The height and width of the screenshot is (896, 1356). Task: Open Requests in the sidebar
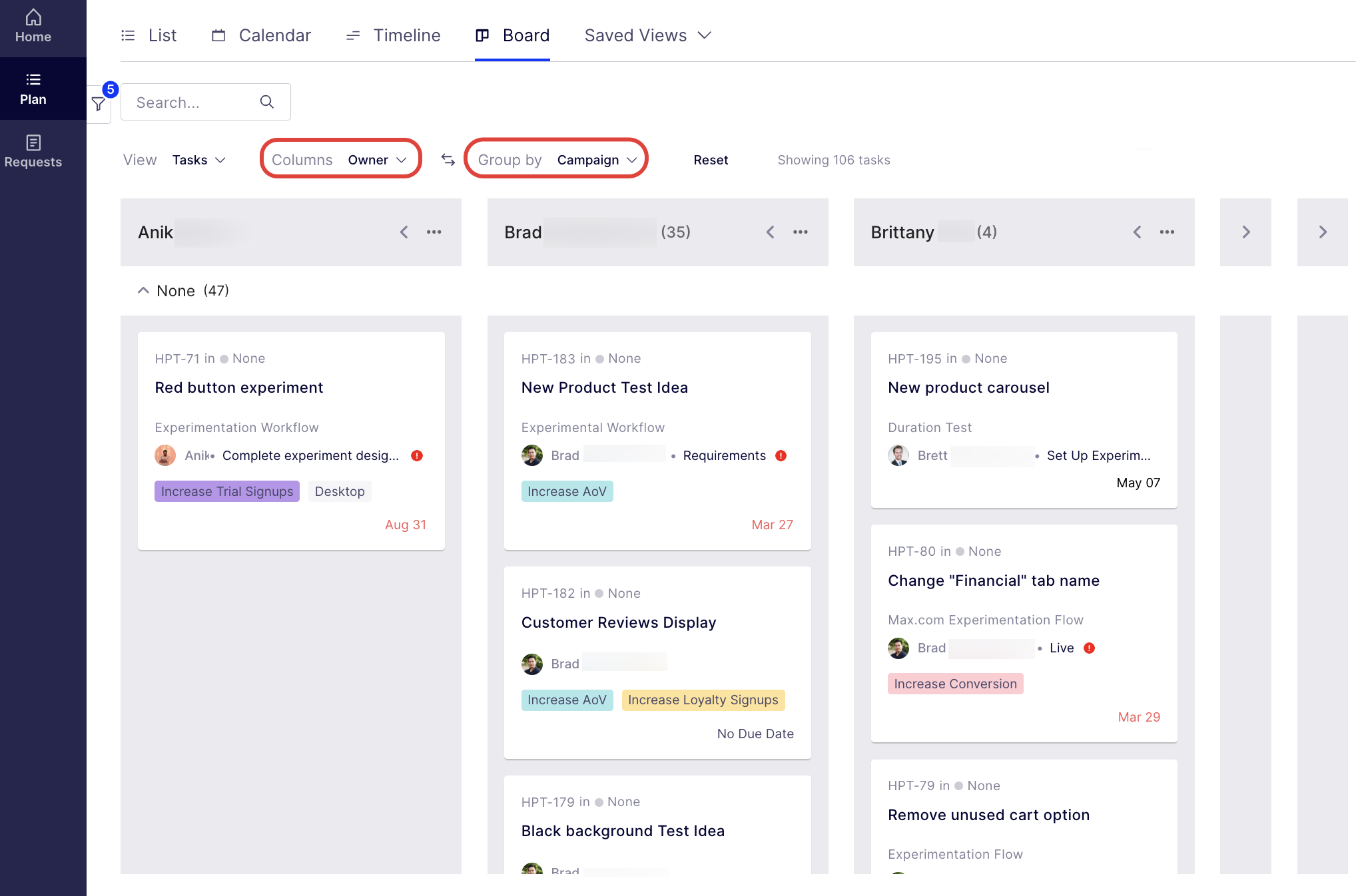tap(33, 152)
